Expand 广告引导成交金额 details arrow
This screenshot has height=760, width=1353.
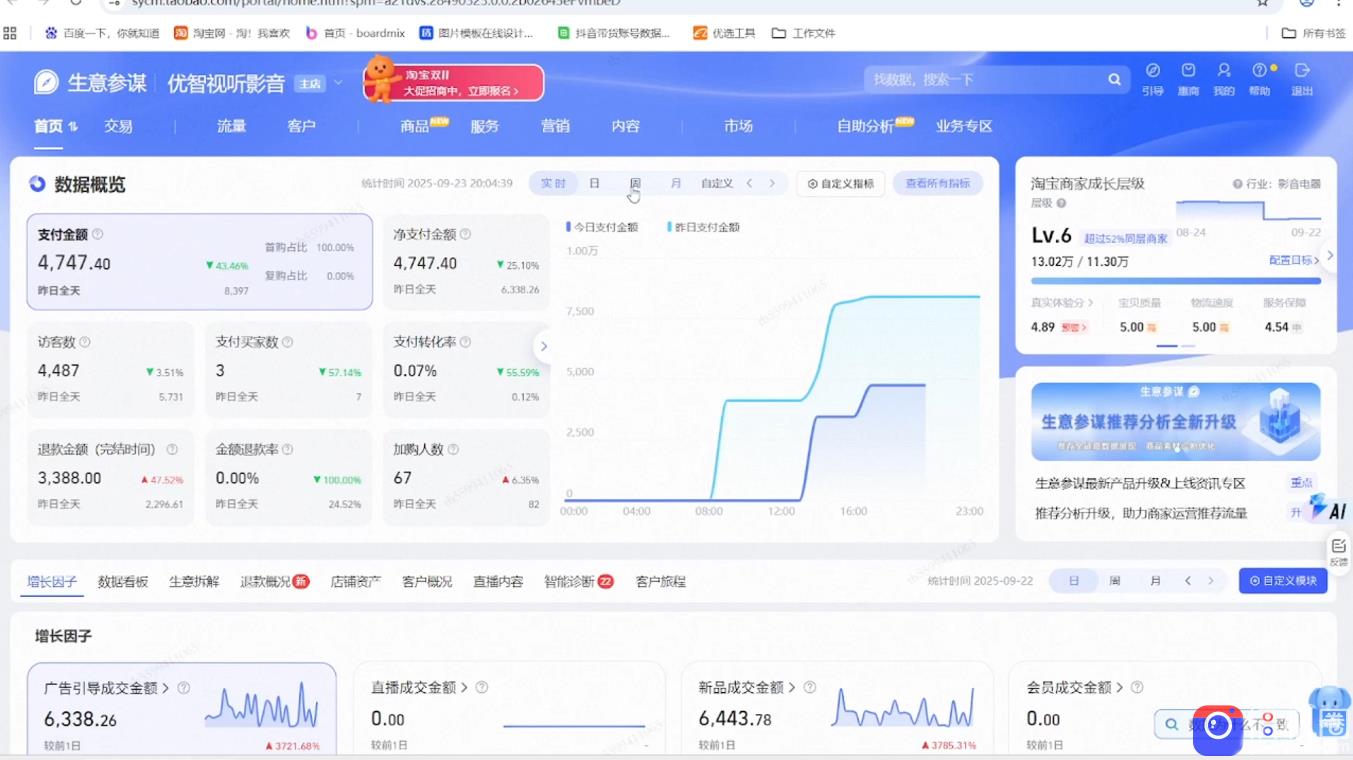(165, 688)
